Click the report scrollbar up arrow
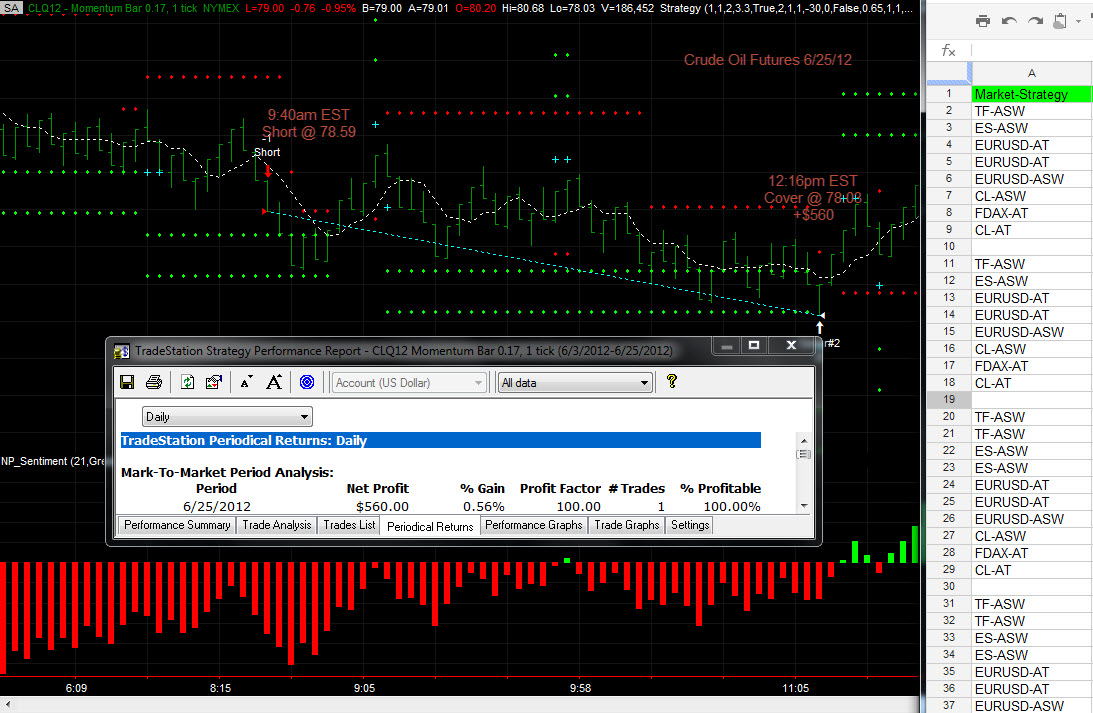 804,440
